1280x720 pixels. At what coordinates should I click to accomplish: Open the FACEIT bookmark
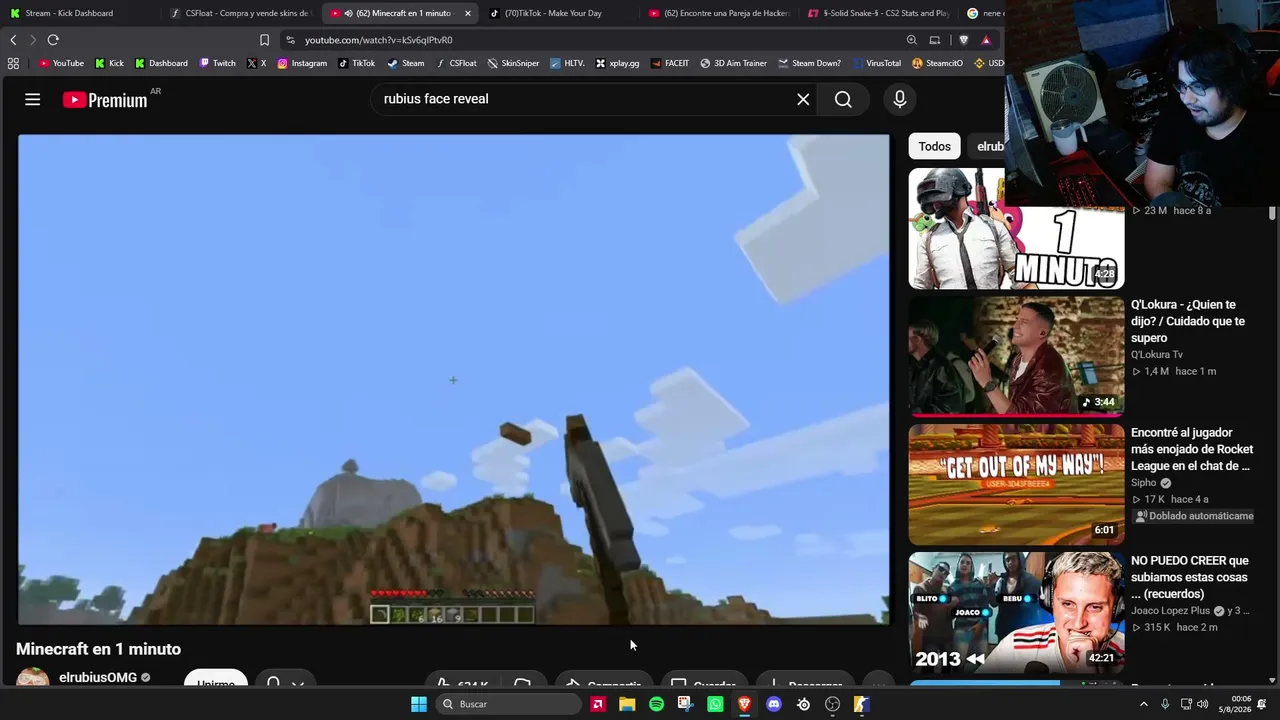click(x=669, y=63)
